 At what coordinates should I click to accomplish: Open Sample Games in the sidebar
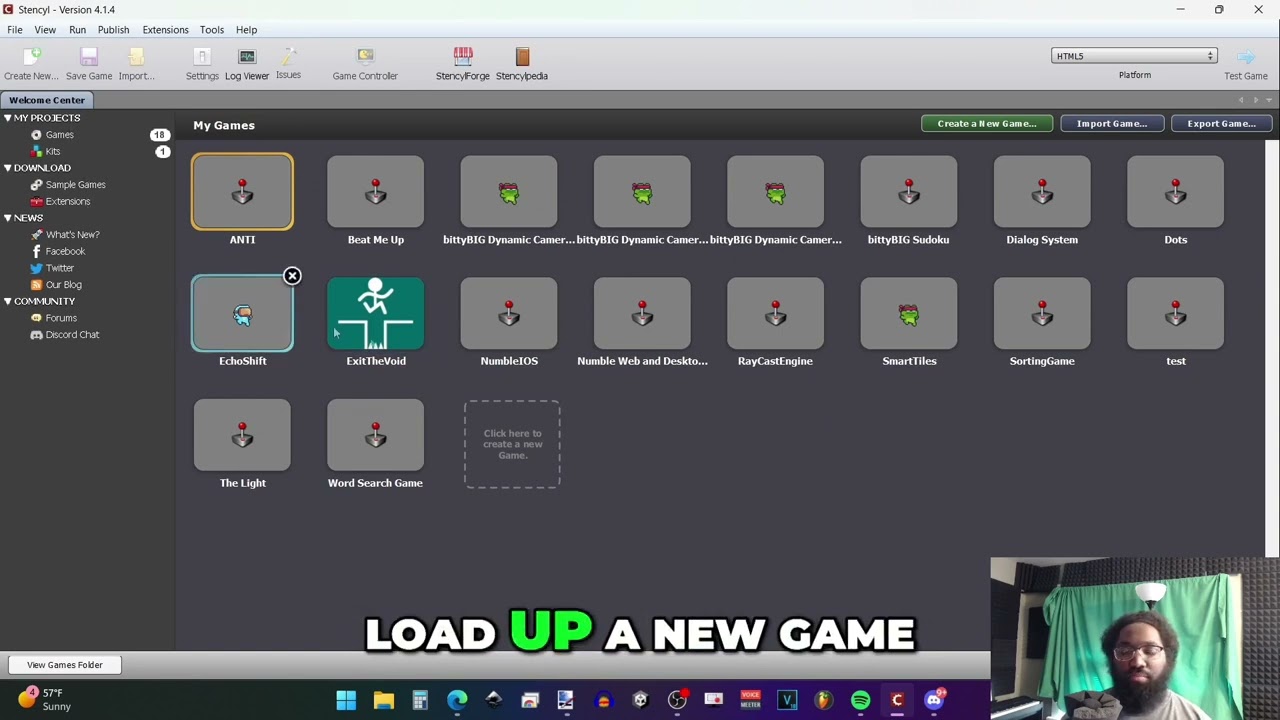pyautogui.click(x=75, y=185)
